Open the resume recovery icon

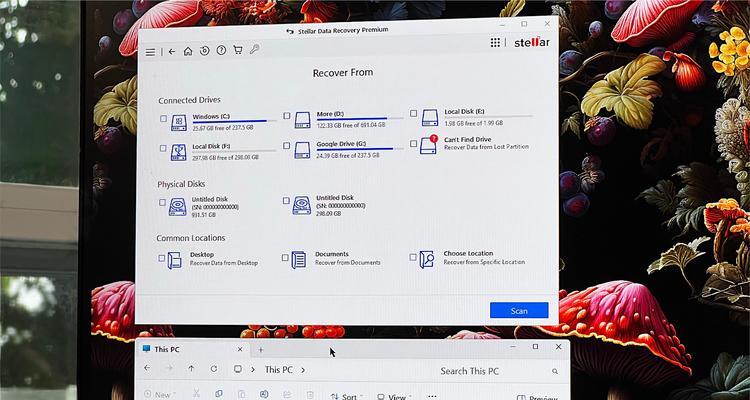click(x=205, y=51)
